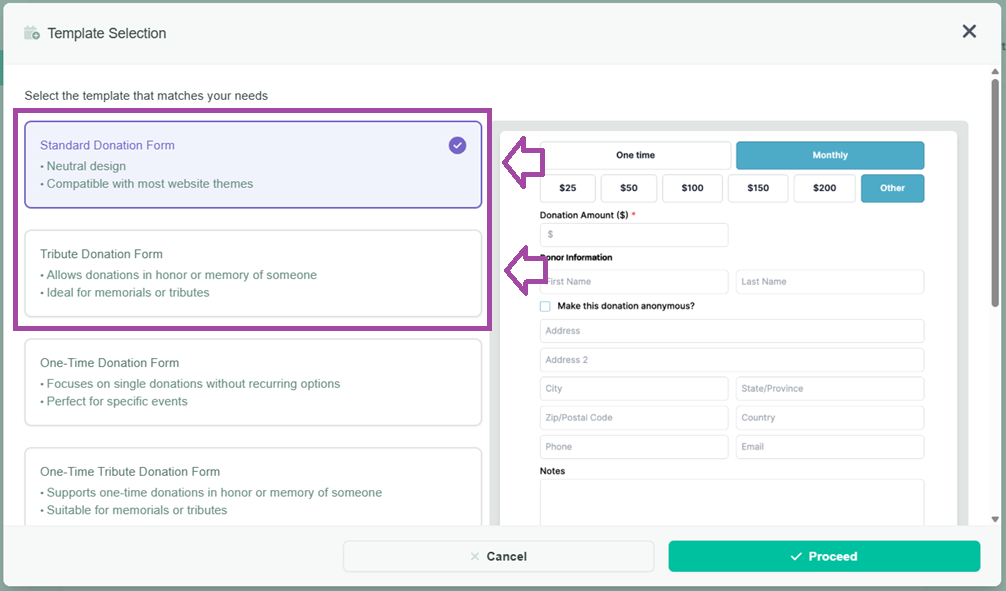The height and width of the screenshot is (591, 1006).
Task: Choose the One-Time Donation Form template
Action: (252, 382)
